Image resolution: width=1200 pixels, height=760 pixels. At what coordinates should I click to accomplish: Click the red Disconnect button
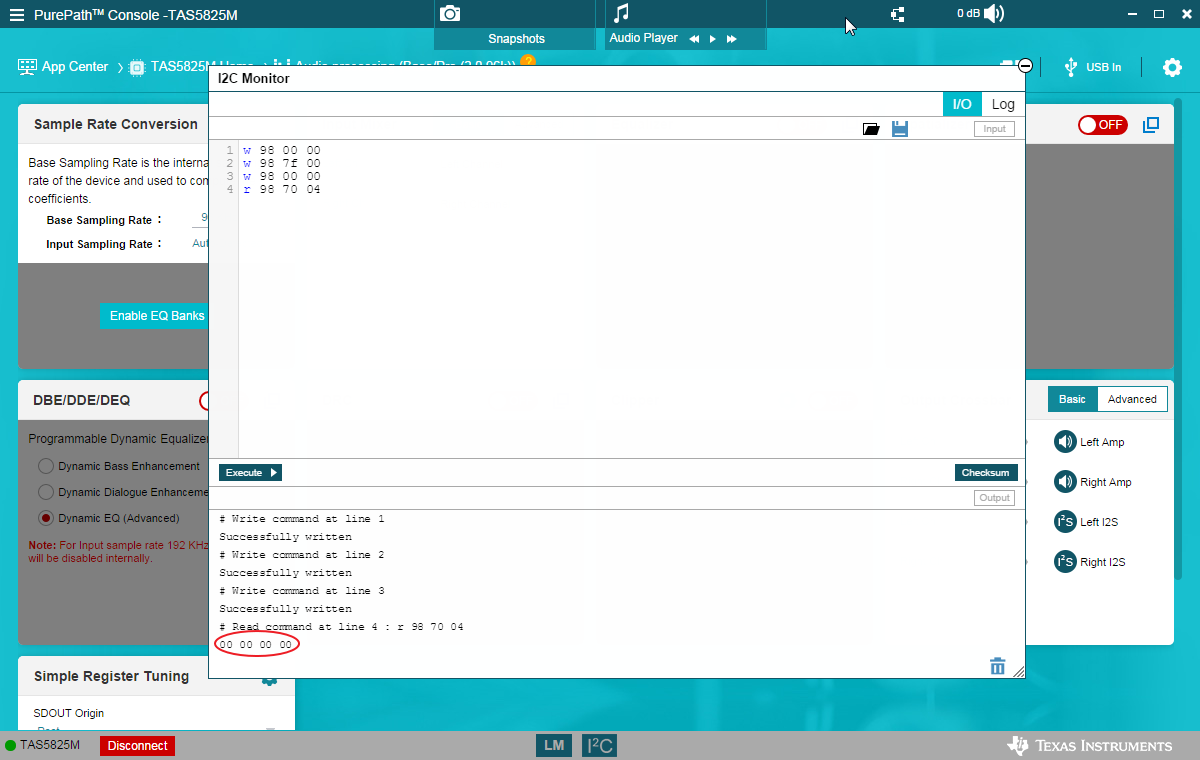point(137,746)
